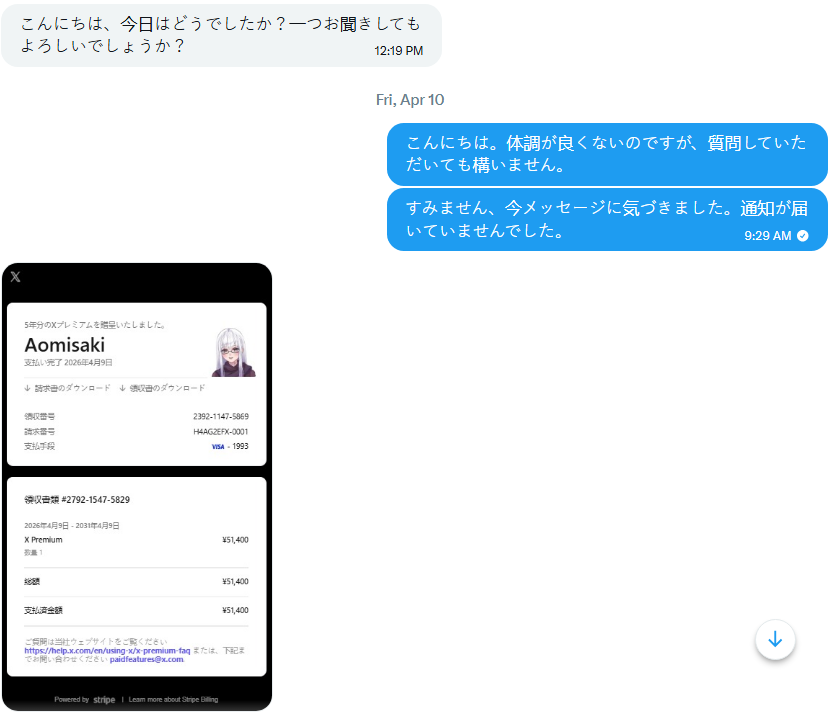Open the help.x.com x-premium-faq link
833x713 pixels.
click(x=107, y=650)
